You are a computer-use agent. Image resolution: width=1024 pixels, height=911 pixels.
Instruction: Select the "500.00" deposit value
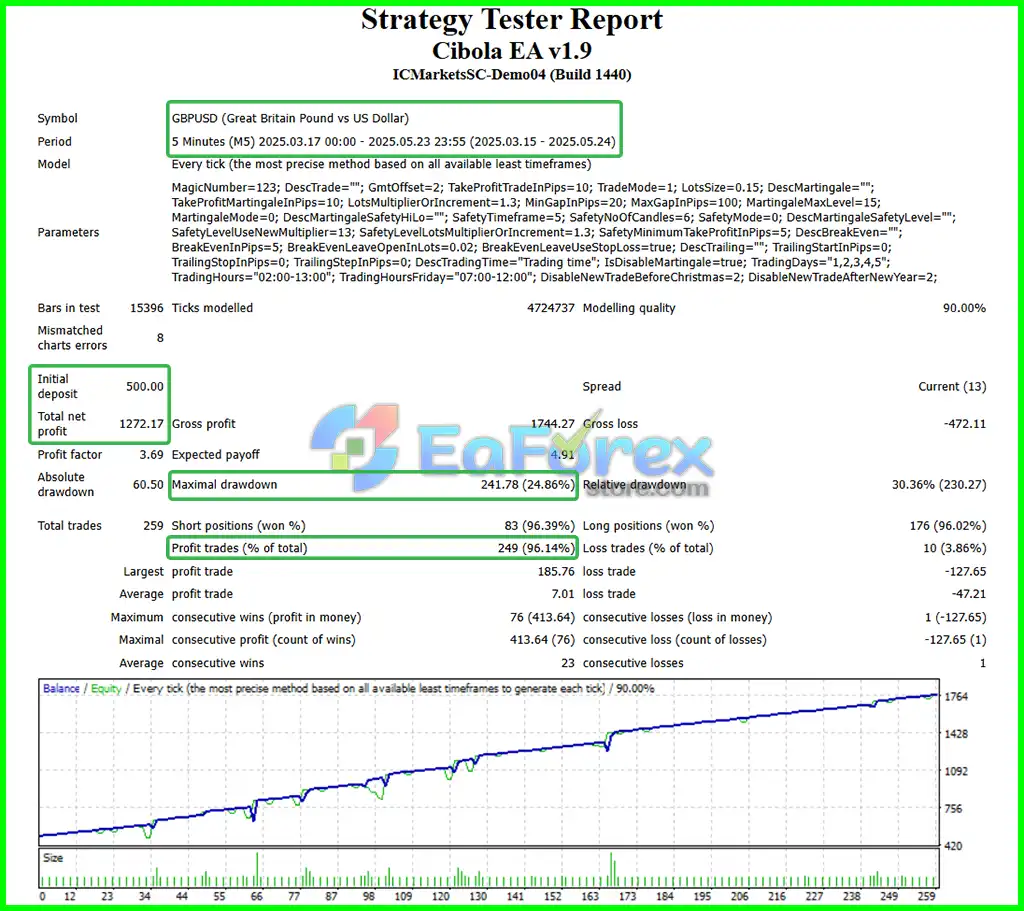[x=144, y=386]
